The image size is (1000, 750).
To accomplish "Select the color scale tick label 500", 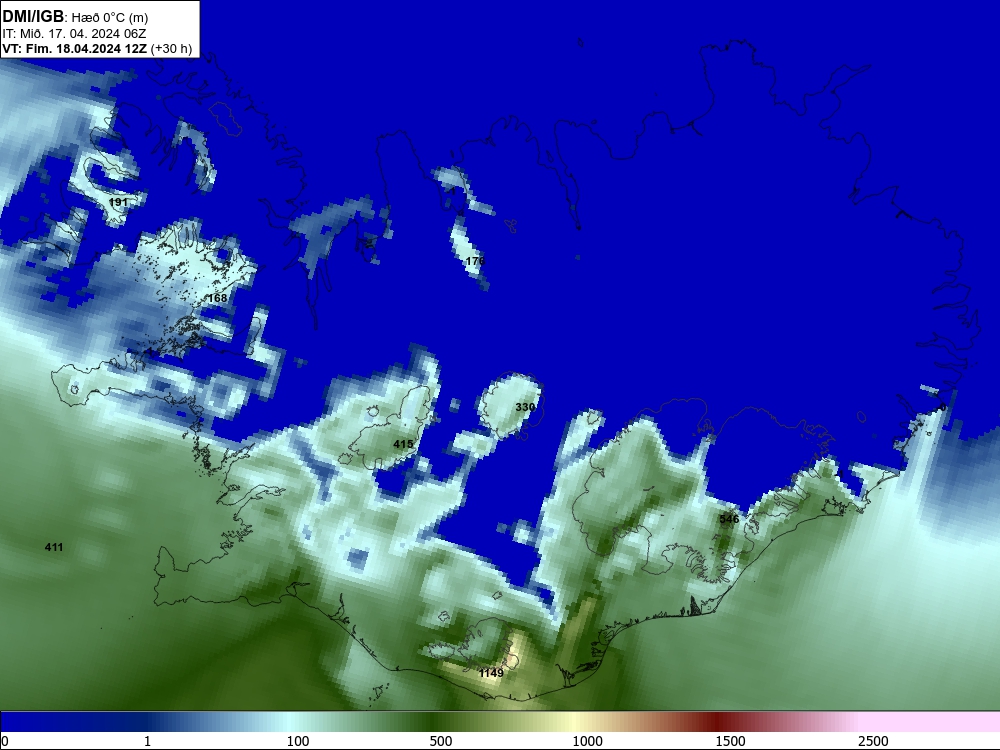I will click(441, 741).
